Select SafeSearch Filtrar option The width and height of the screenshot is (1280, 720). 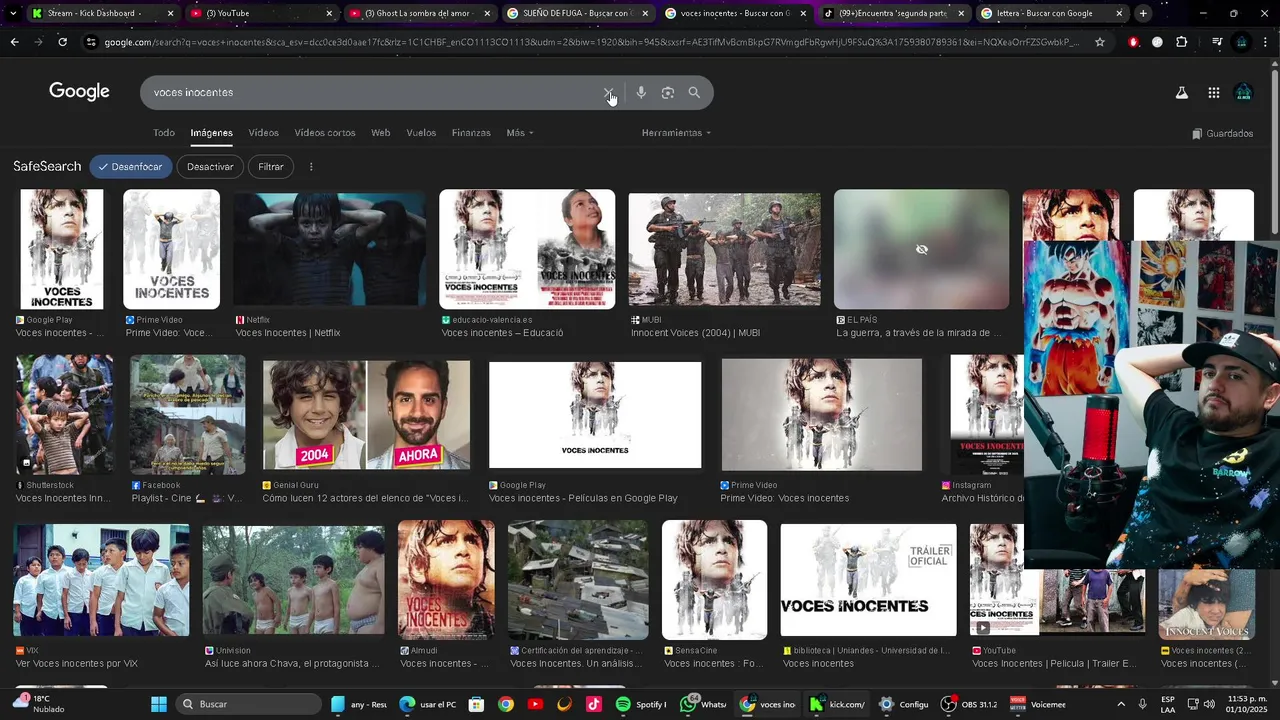271,167
